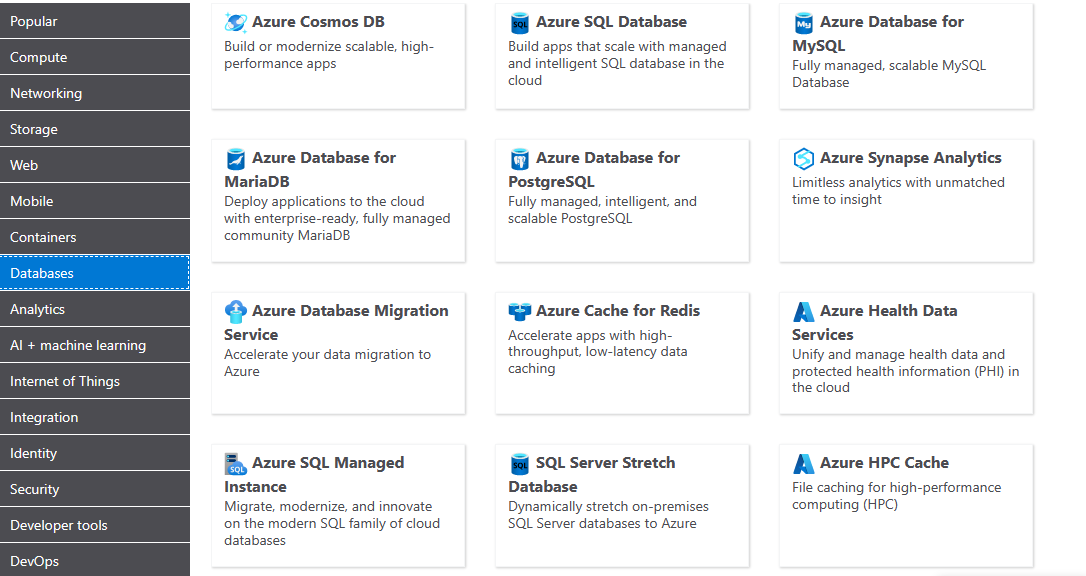Viewport: 1086px width, 576px height.
Task: Click the Azure Synapse Analytics hexagon icon
Action: (803, 159)
